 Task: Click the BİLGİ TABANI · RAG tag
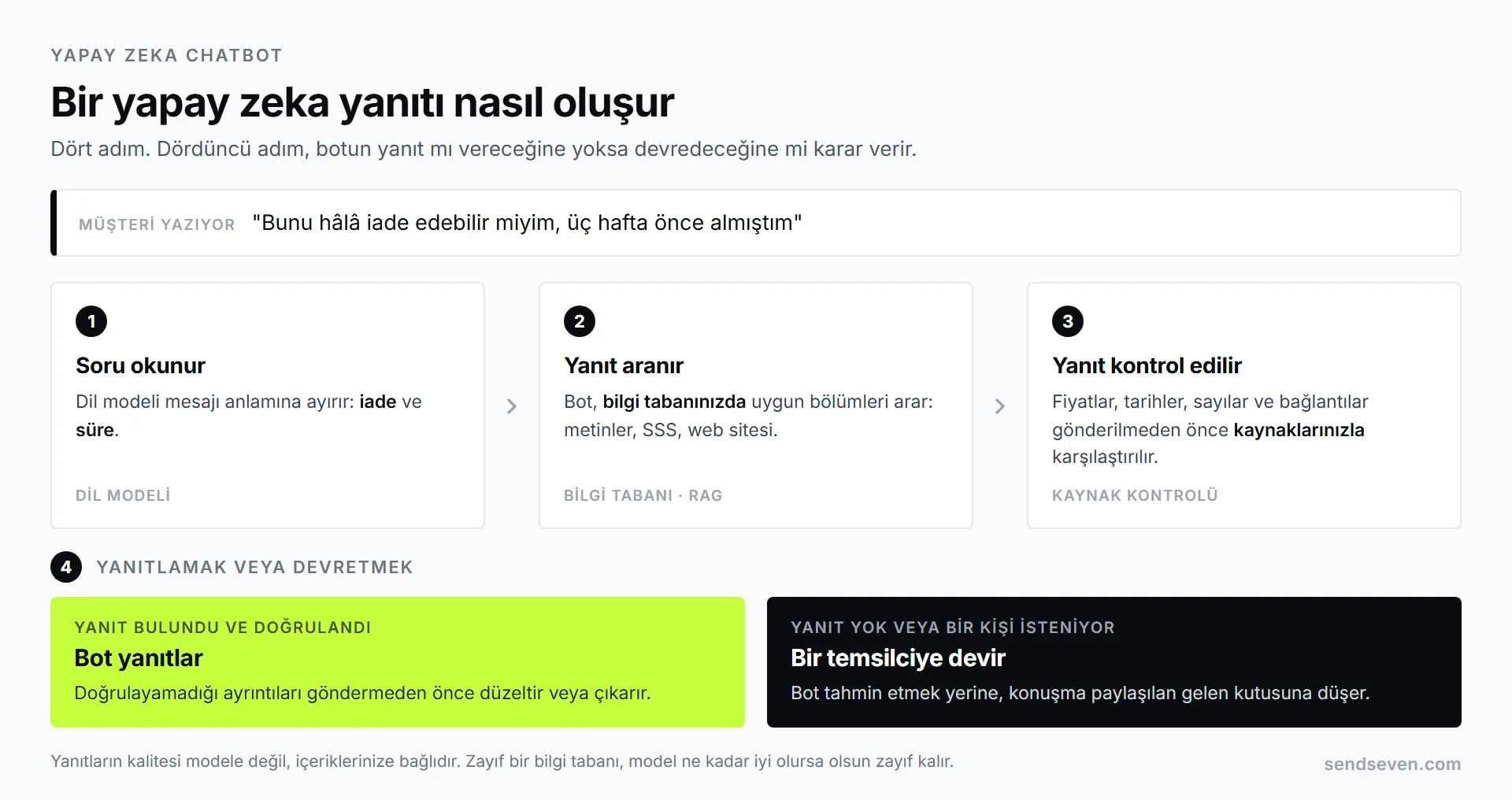click(x=643, y=495)
